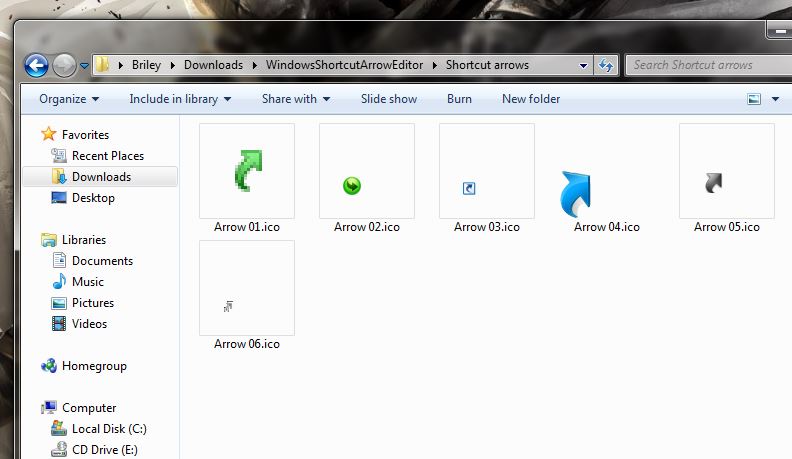
Task: Refresh the Shortcut arrows folder
Action: click(x=606, y=65)
